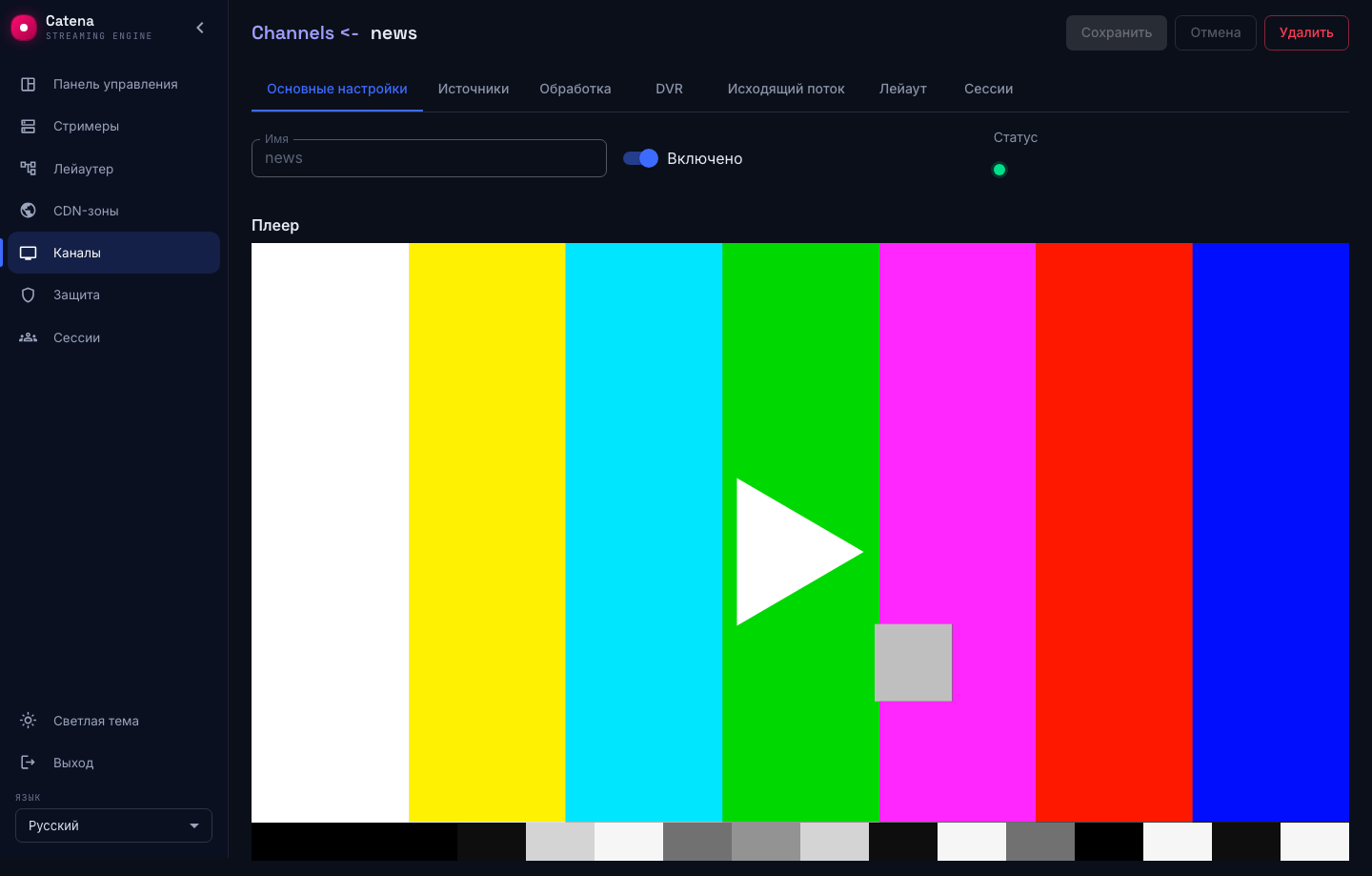1372x876 pixels.
Task: Click the red Удалить button
Action: click(x=1306, y=32)
